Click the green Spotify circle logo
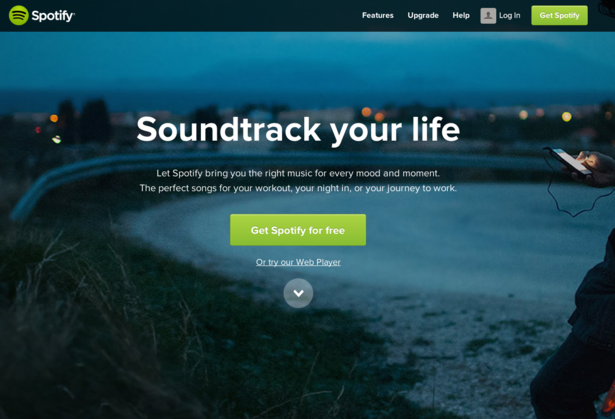 pos(18,15)
